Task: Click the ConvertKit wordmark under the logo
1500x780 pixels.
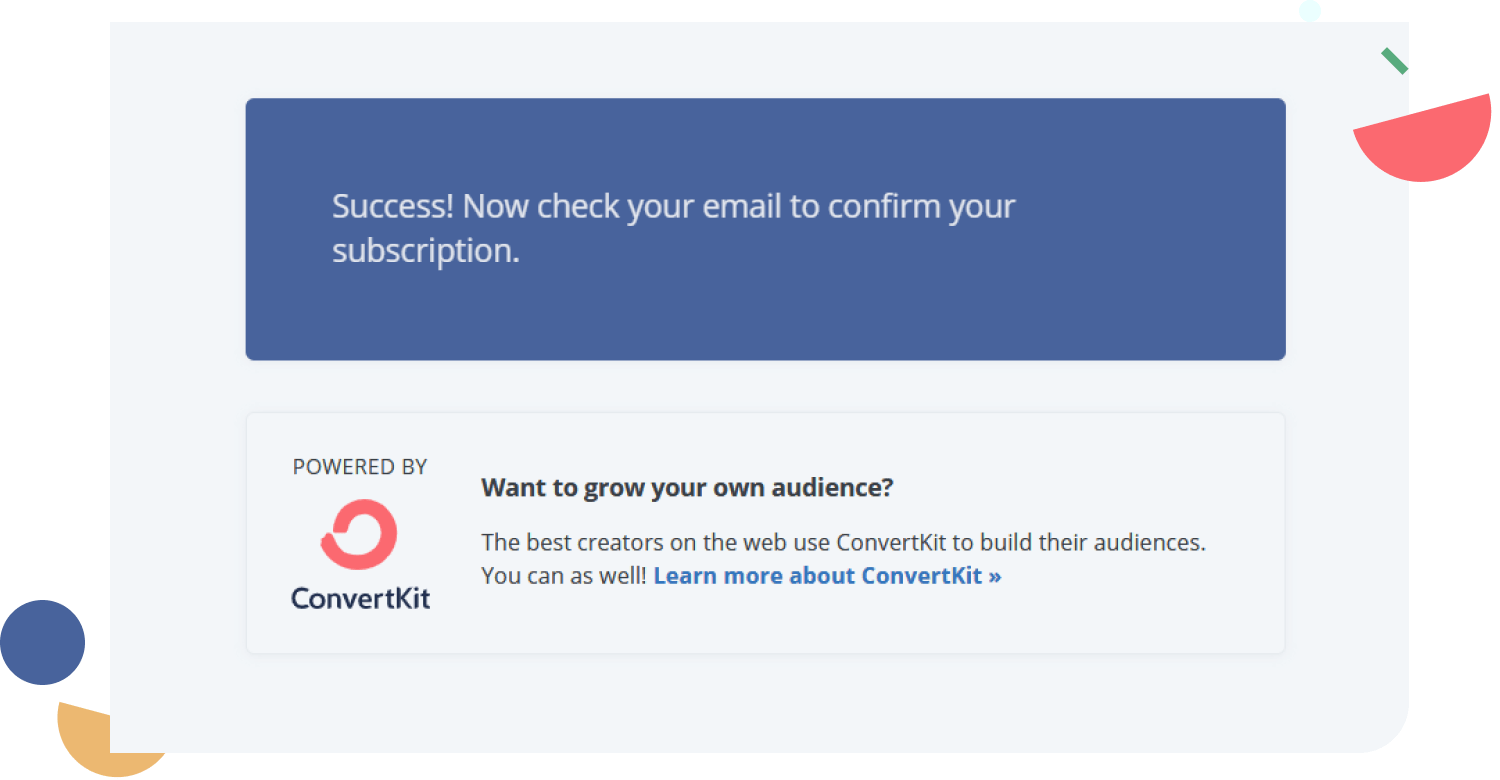Action: pos(360,598)
